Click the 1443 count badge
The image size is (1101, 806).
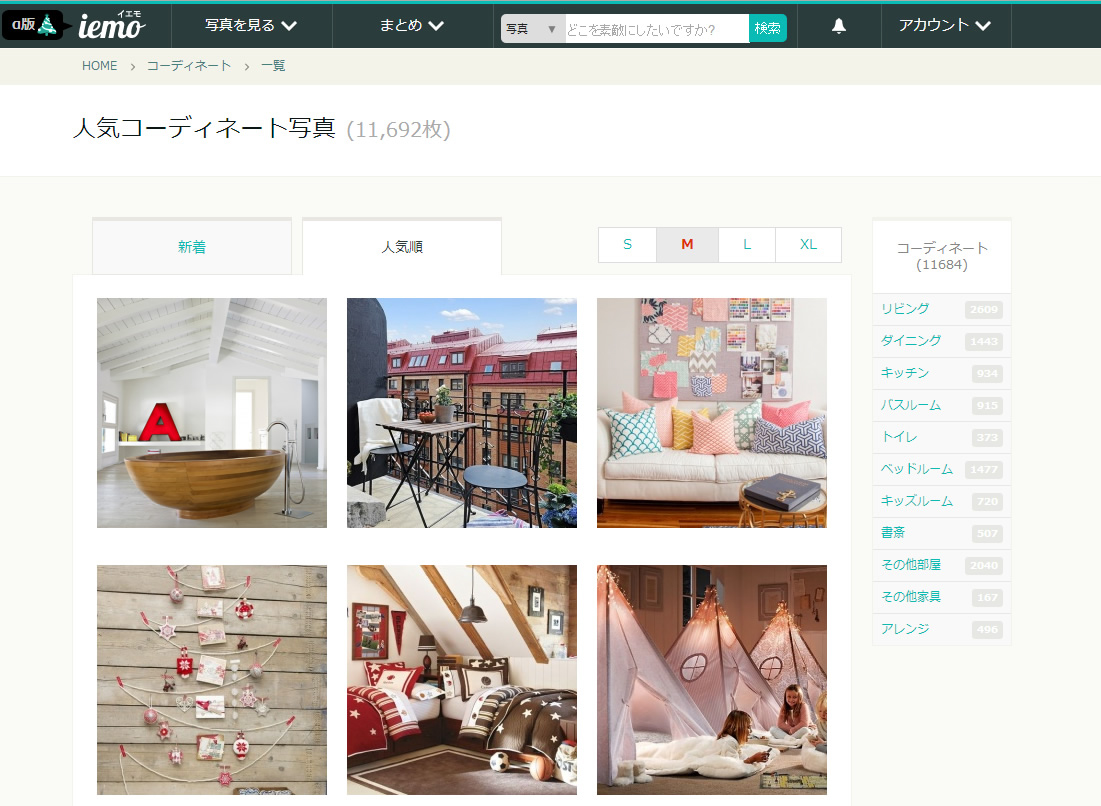(x=984, y=342)
